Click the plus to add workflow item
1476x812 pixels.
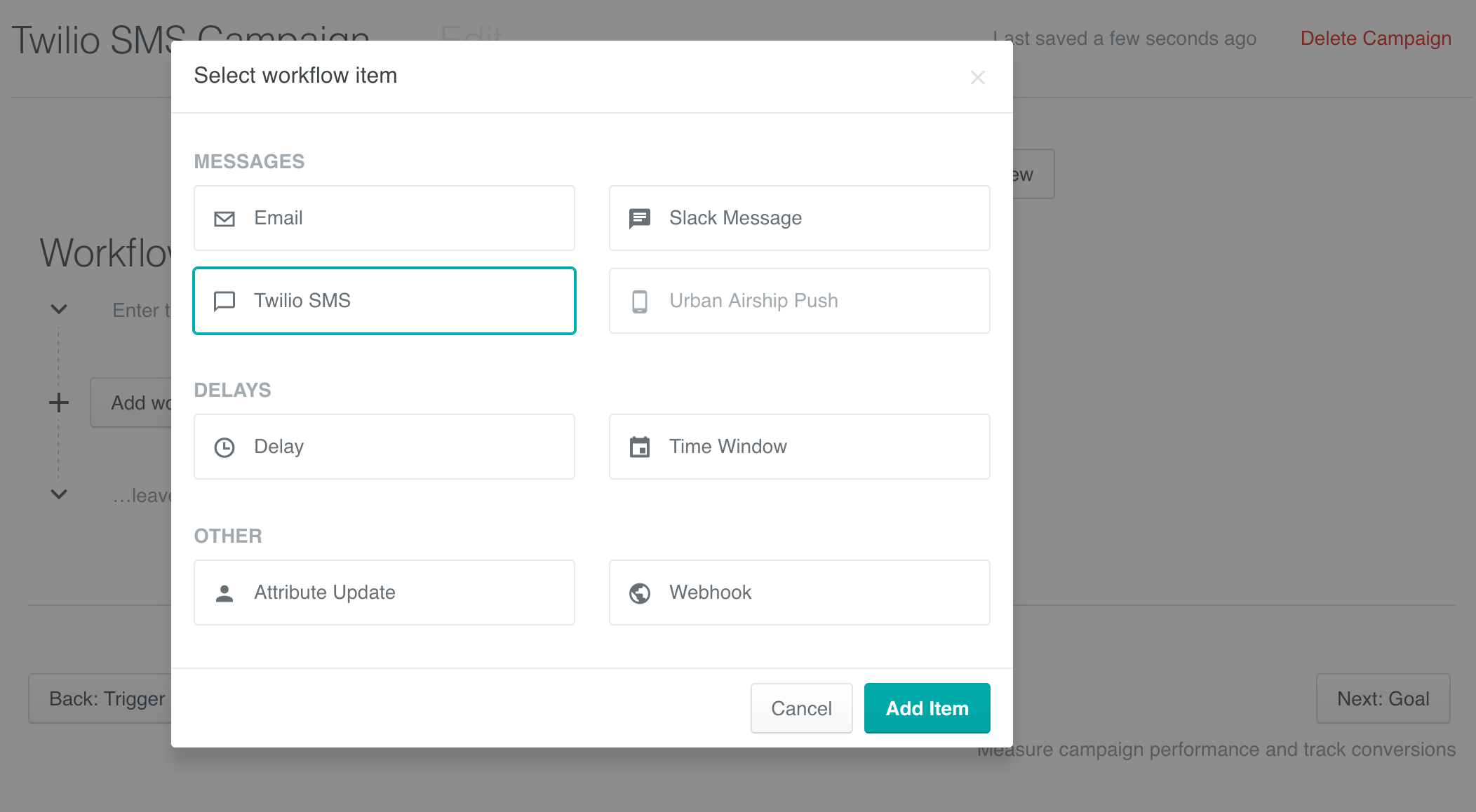[59, 402]
